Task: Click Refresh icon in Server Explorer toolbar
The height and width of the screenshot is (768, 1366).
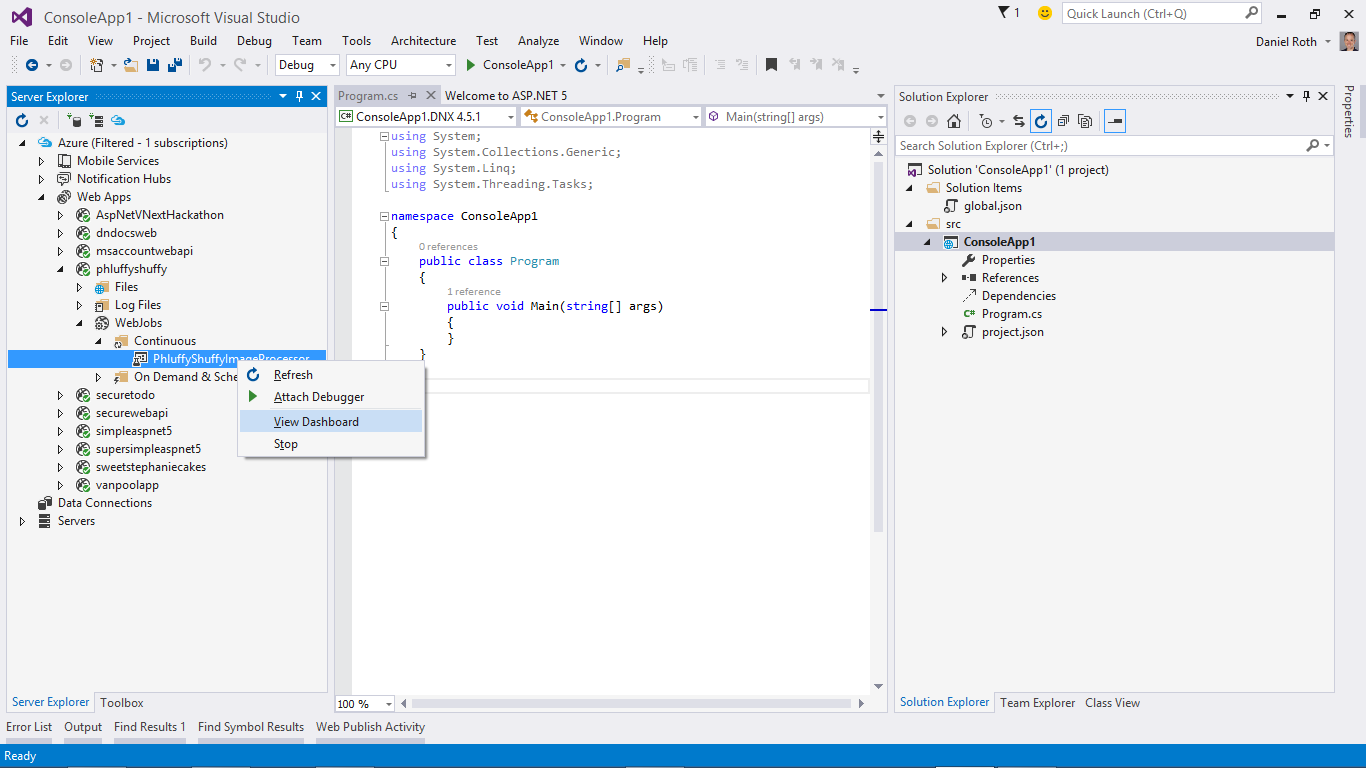Action: [x=22, y=121]
